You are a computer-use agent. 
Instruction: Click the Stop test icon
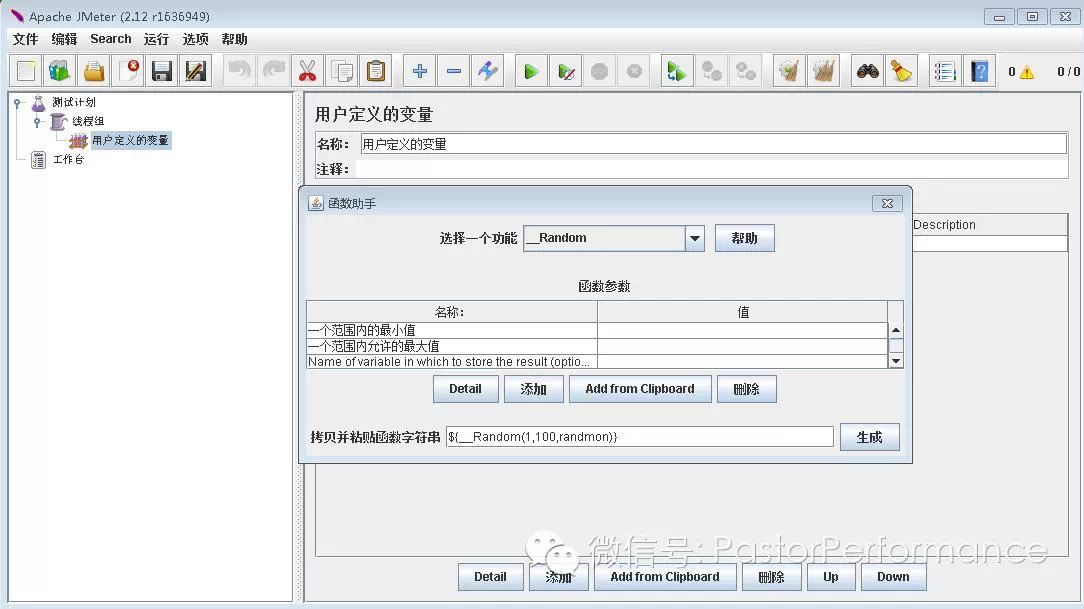[599, 71]
